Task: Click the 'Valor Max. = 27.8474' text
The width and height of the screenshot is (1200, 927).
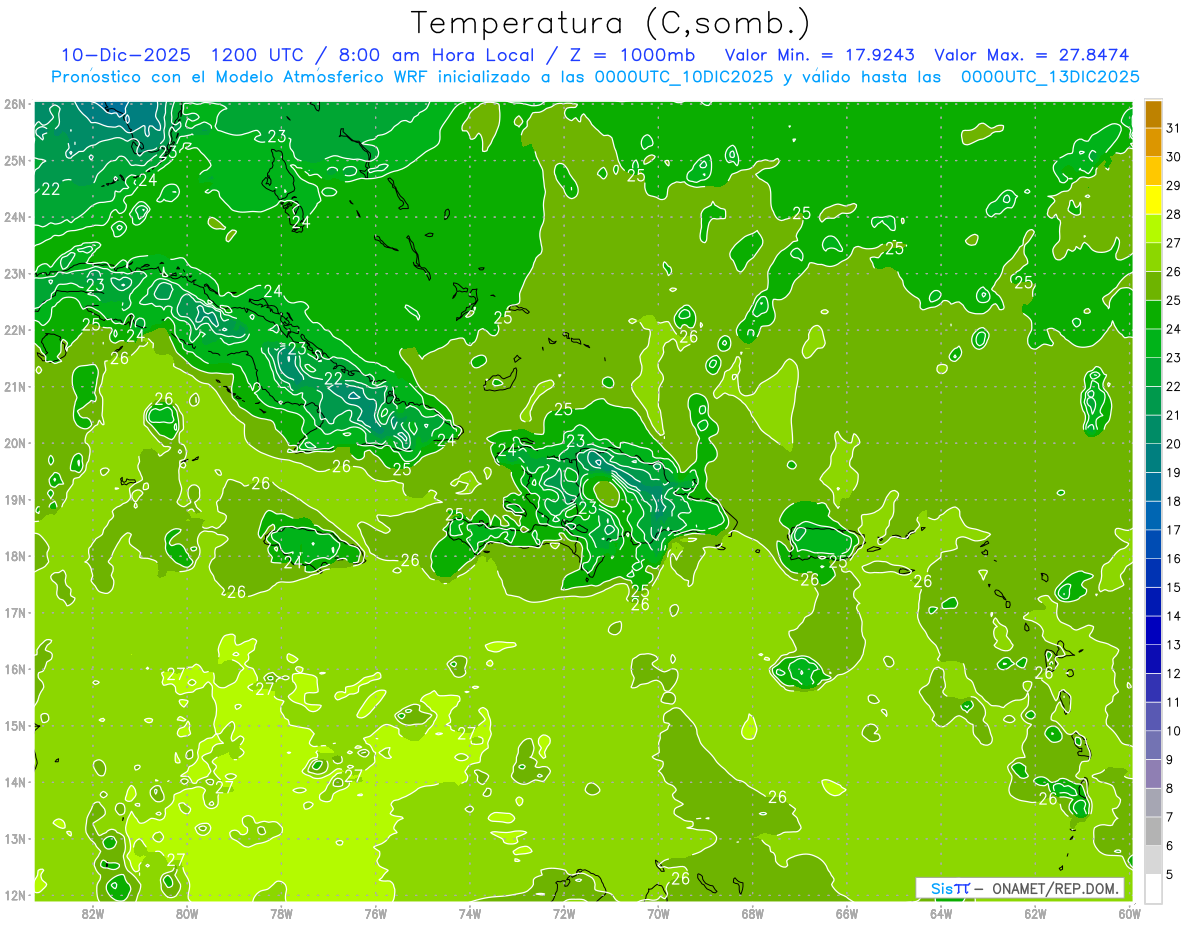Action: tap(1032, 55)
